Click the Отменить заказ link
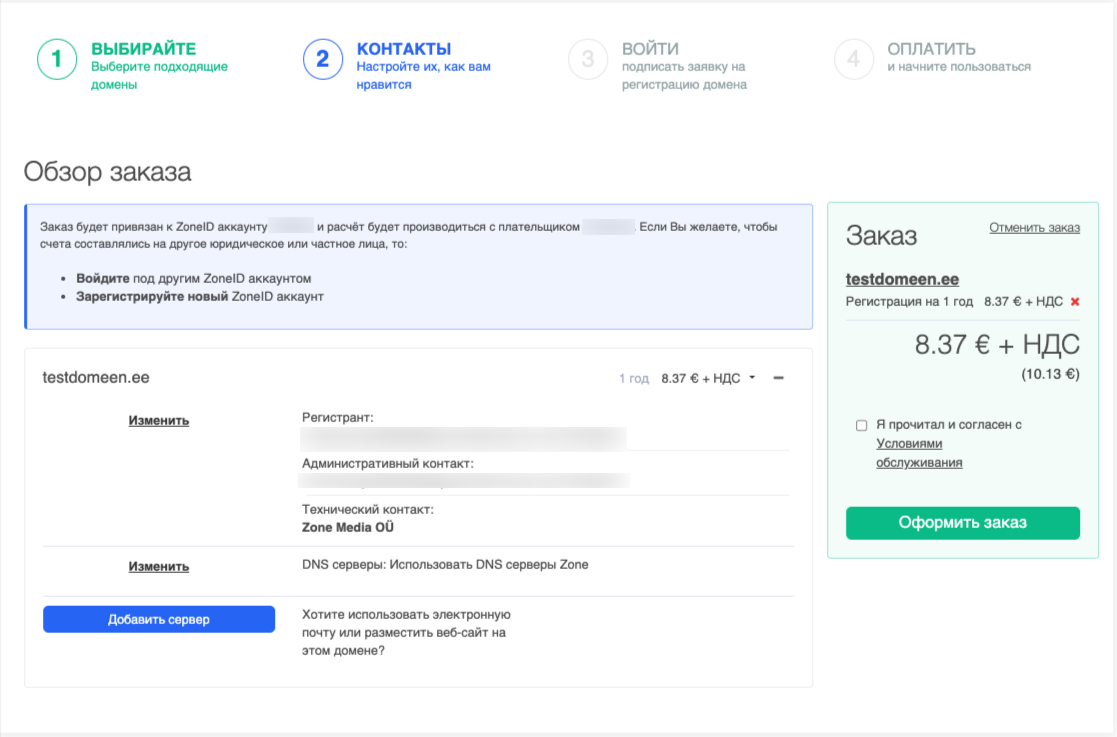Image resolution: width=1117 pixels, height=737 pixels. pyautogui.click(x=1034, y=227)
